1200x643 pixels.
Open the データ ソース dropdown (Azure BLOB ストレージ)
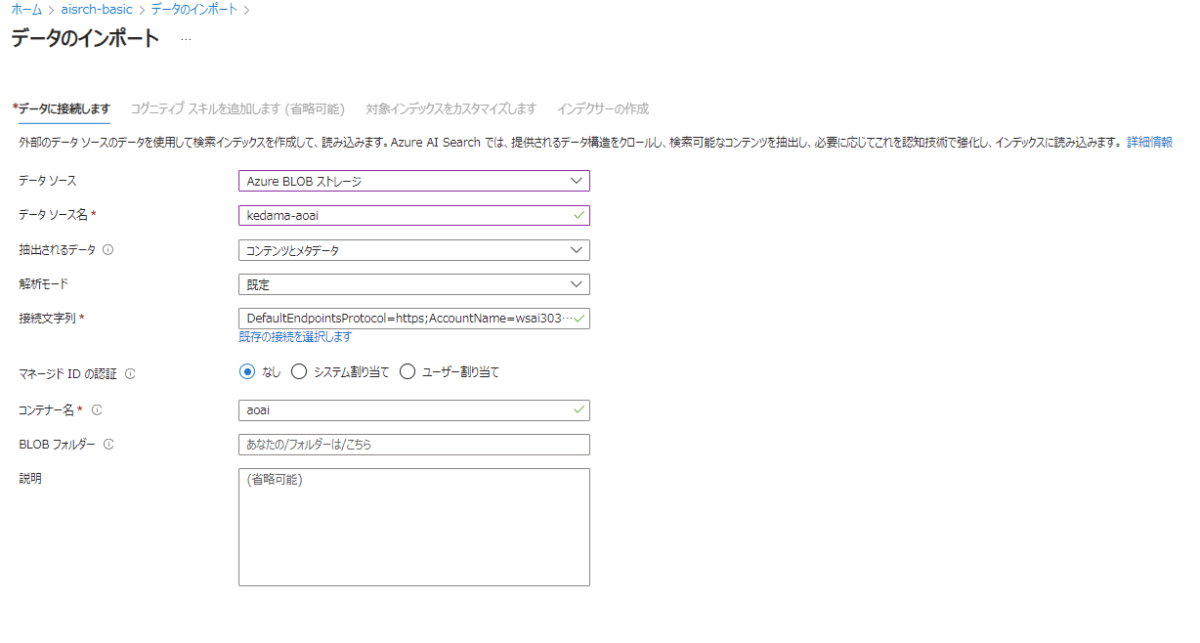tap(414, 181)
